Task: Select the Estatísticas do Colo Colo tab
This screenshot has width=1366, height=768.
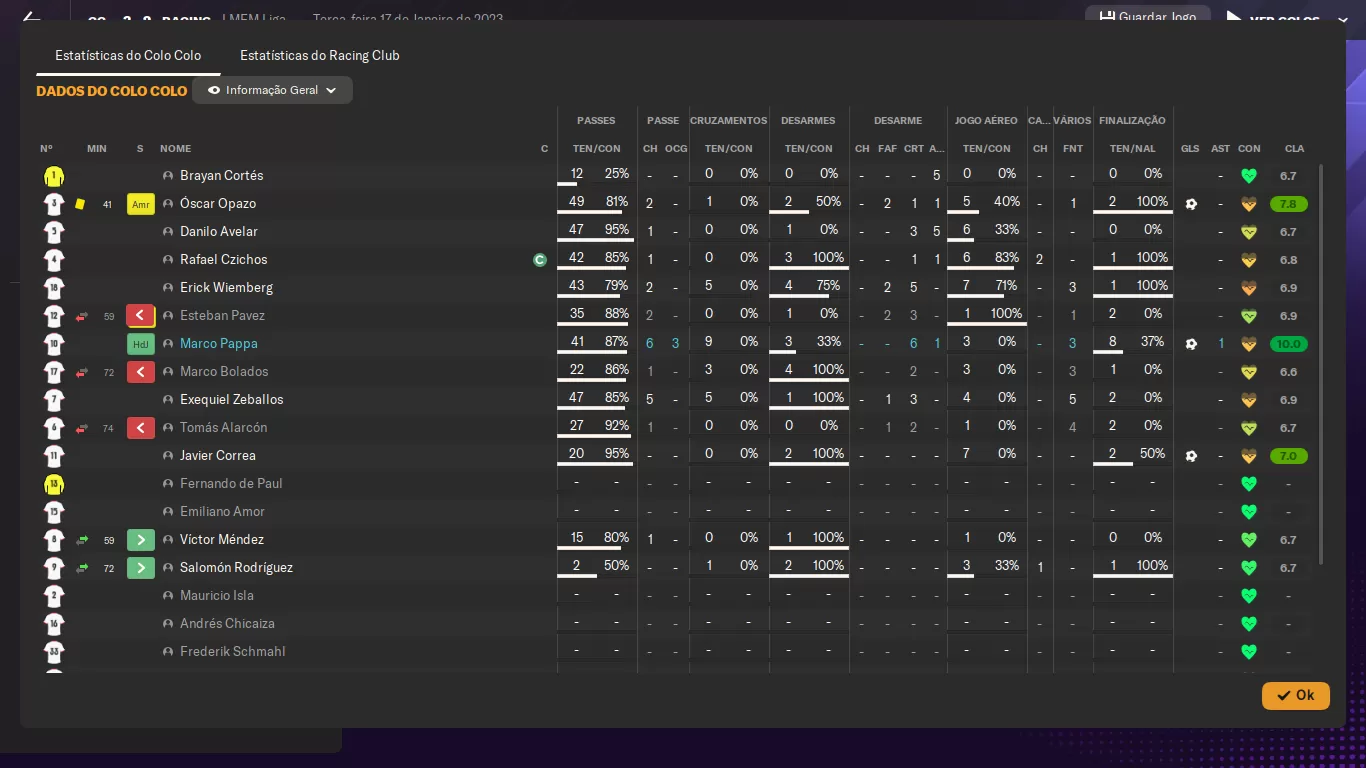Action: 128,55
